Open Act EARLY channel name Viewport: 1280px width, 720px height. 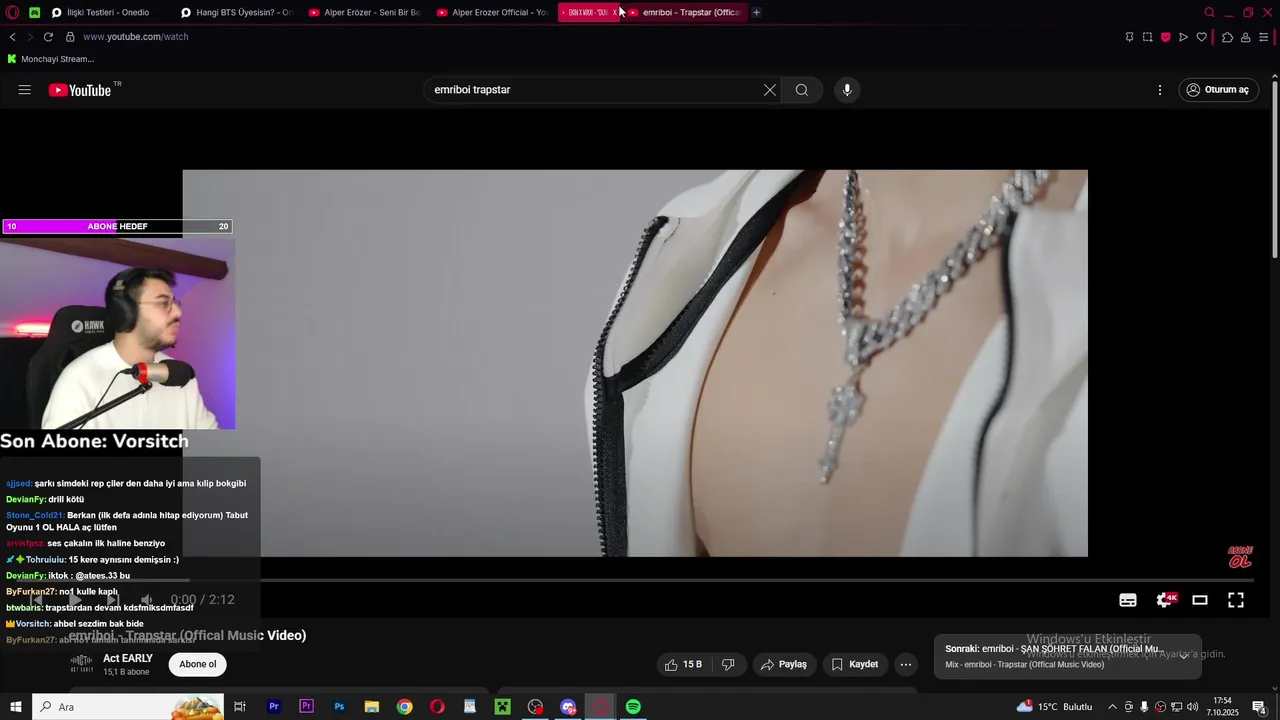128,659
